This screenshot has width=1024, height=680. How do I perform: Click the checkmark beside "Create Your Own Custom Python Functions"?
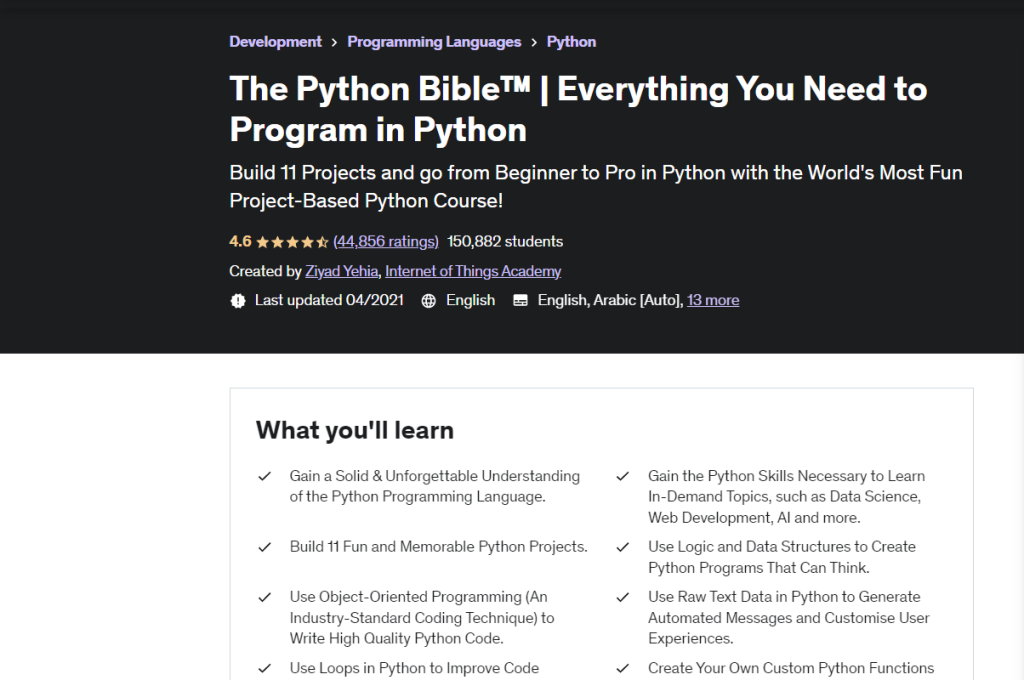[622, 668]
